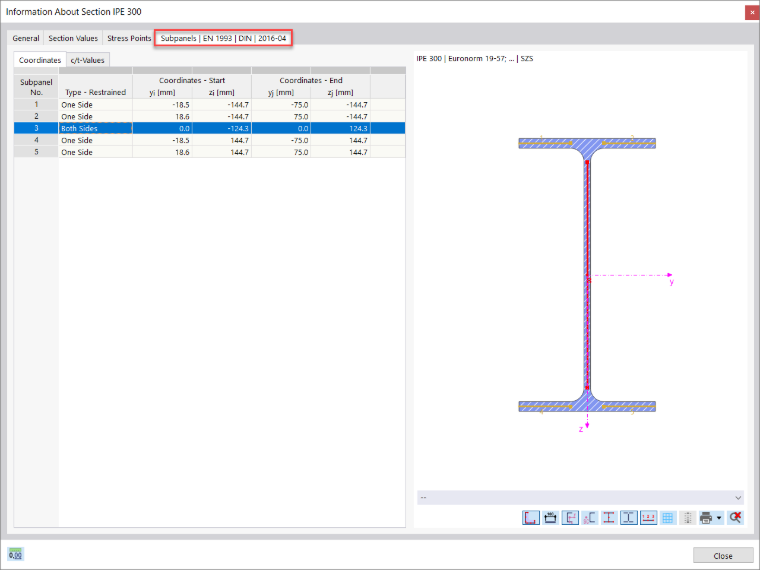Viewport: 760px width, 570px height.
Task: Switch to the c/t-Values sub-tab
Action: tap(87, 60)
